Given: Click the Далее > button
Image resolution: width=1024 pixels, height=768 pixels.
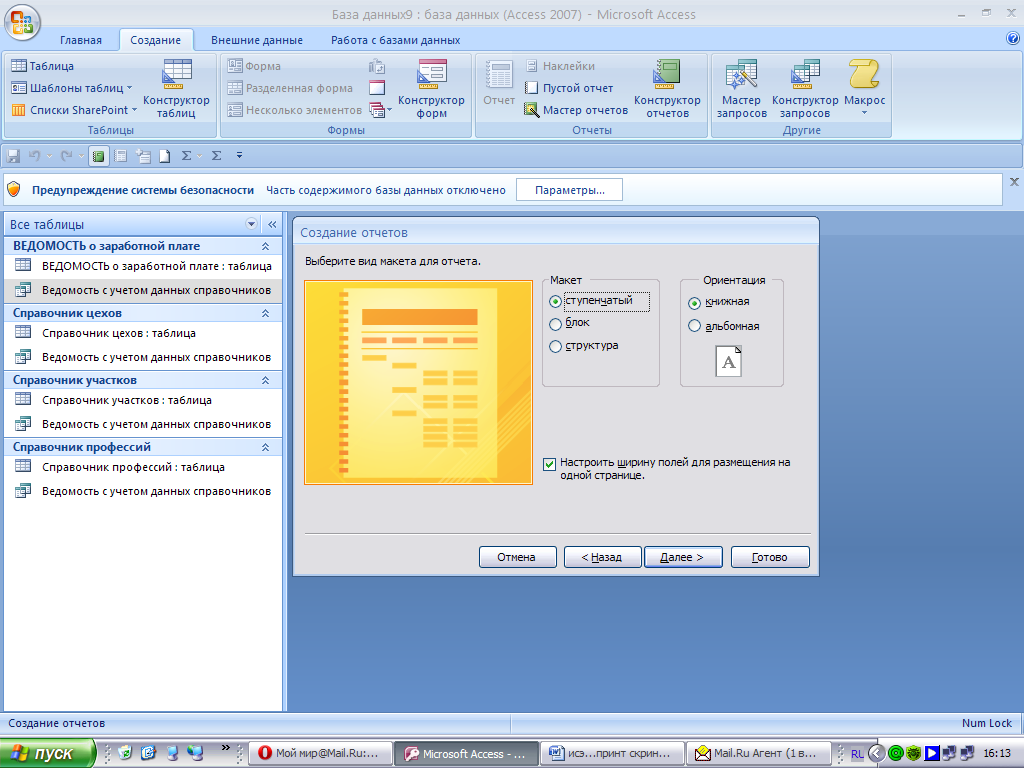Looking at the screenshot, I should [x=683, y=557].
